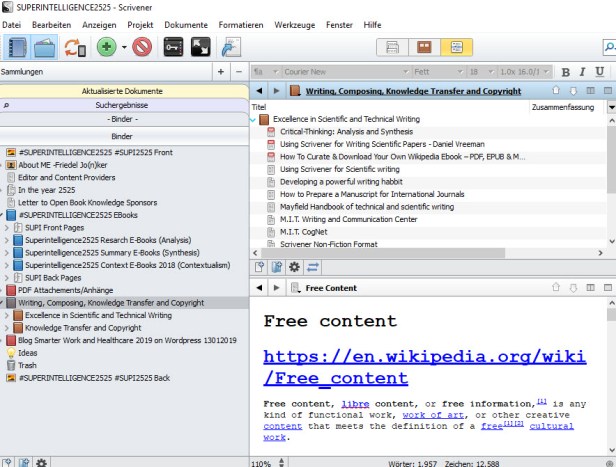616x467 pixels.
Task: Open the Compile toolbar icon
Action: tap(231, 47)
